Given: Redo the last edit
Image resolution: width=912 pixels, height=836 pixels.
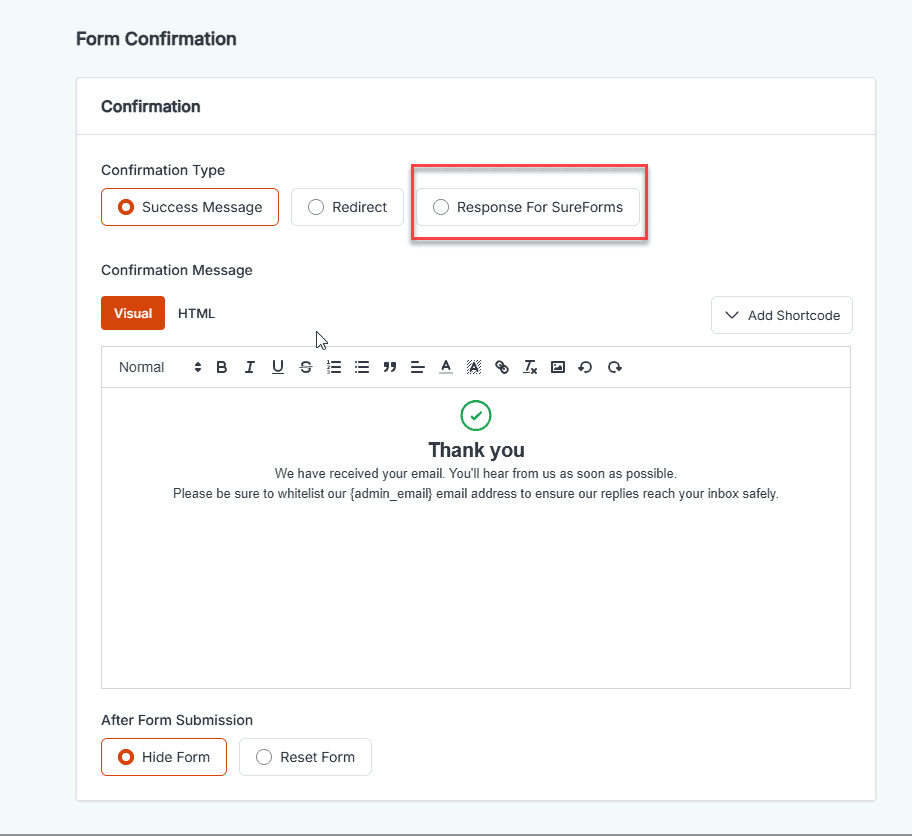Looking at the screenshot, I should click(615, 367).
